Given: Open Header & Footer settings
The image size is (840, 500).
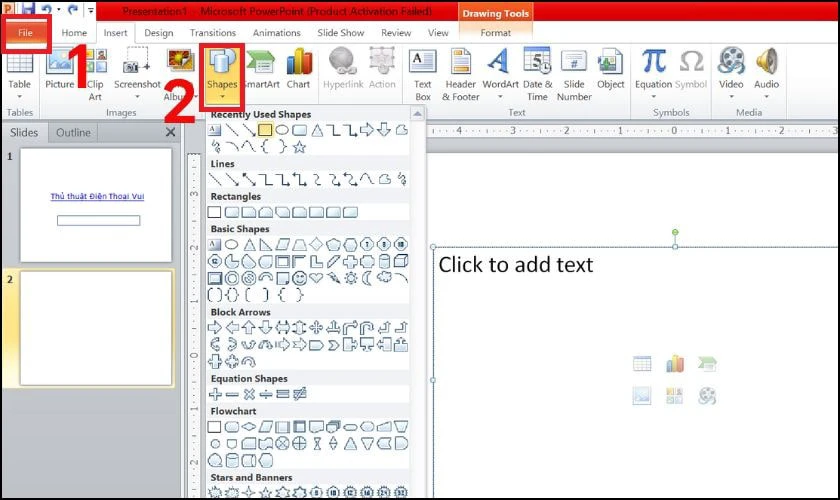Looking at the screenshot, I should (461, 75).
